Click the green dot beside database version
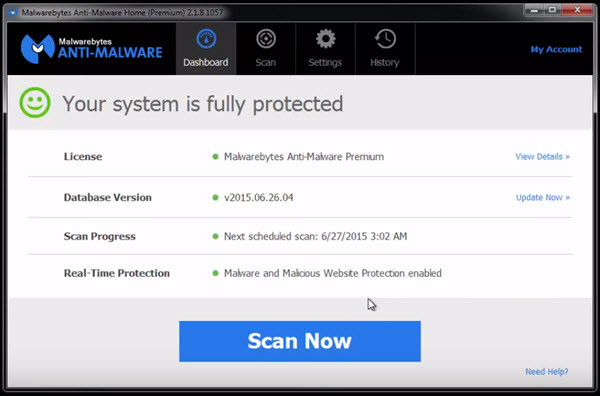Screen dimensions: 600x396 (x=215, y=197)
